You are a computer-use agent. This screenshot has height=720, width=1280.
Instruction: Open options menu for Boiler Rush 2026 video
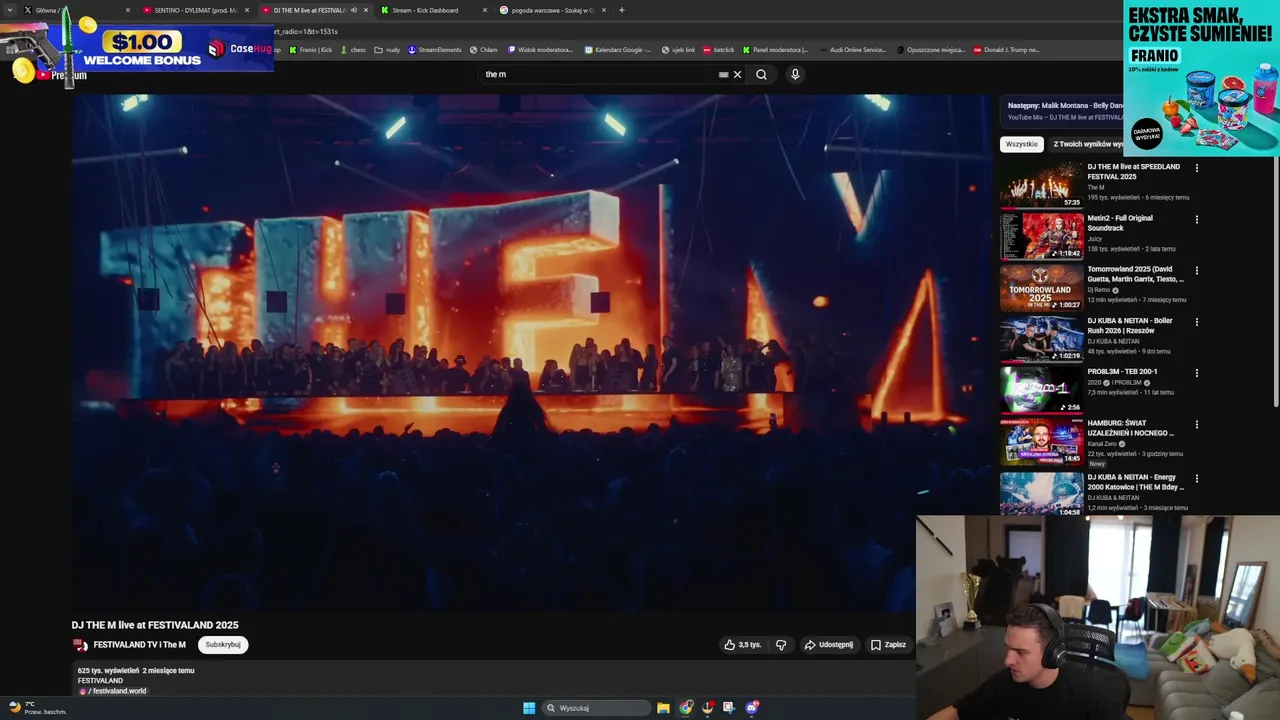tap(1197, 322)
